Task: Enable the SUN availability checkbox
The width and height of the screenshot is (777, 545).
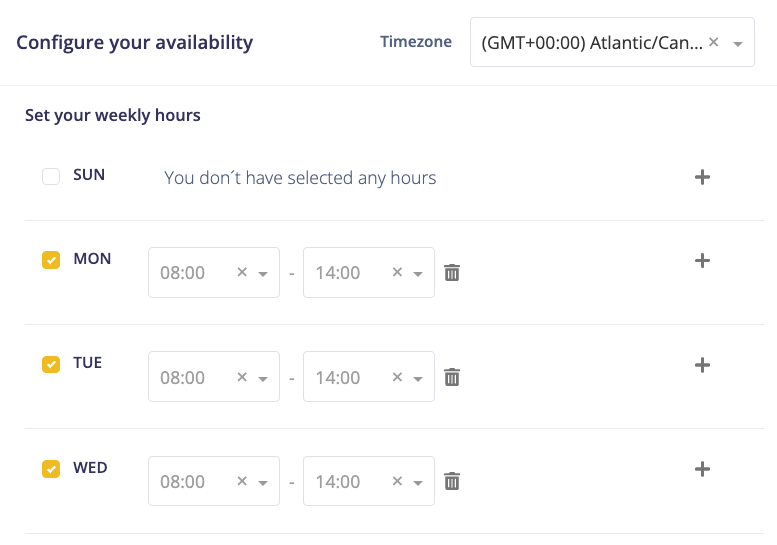Action: [51, 177]
